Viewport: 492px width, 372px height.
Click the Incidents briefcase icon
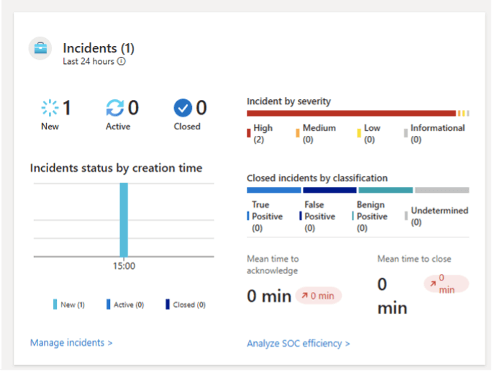40,49
